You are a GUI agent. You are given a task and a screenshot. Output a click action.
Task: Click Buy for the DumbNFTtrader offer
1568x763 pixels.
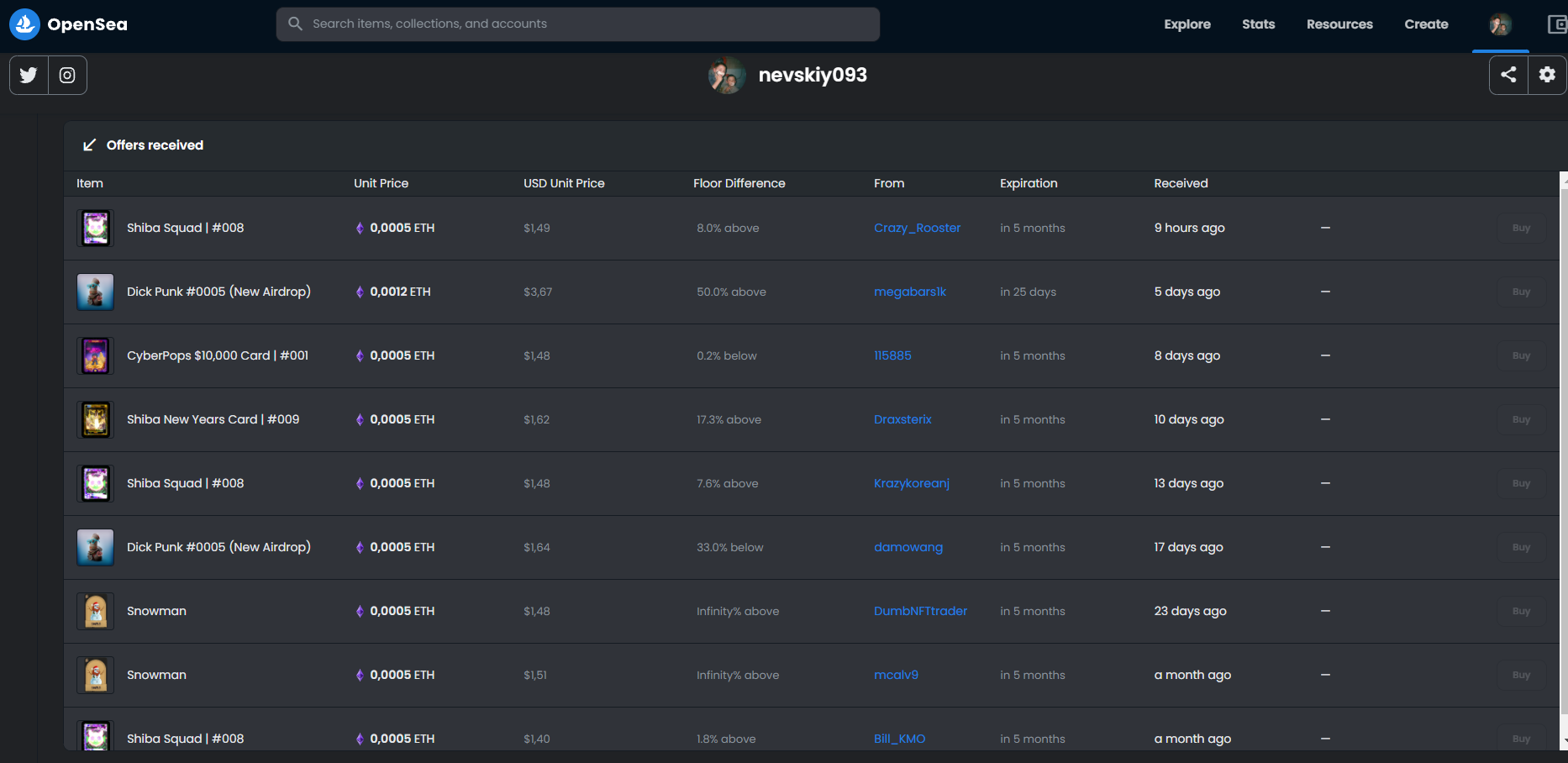click(1521, 611)
